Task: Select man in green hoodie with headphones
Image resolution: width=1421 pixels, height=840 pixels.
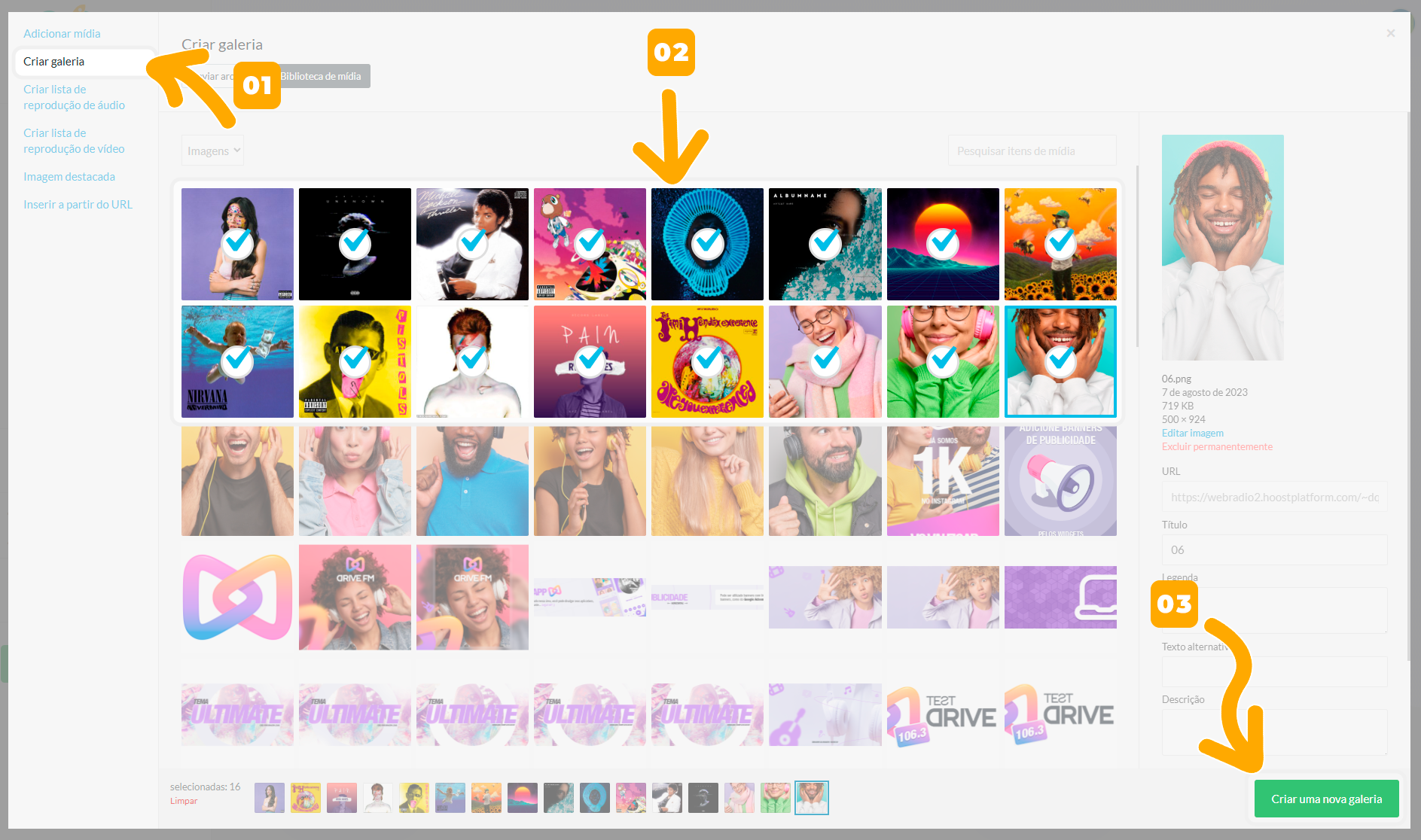Action: (825, 481)
